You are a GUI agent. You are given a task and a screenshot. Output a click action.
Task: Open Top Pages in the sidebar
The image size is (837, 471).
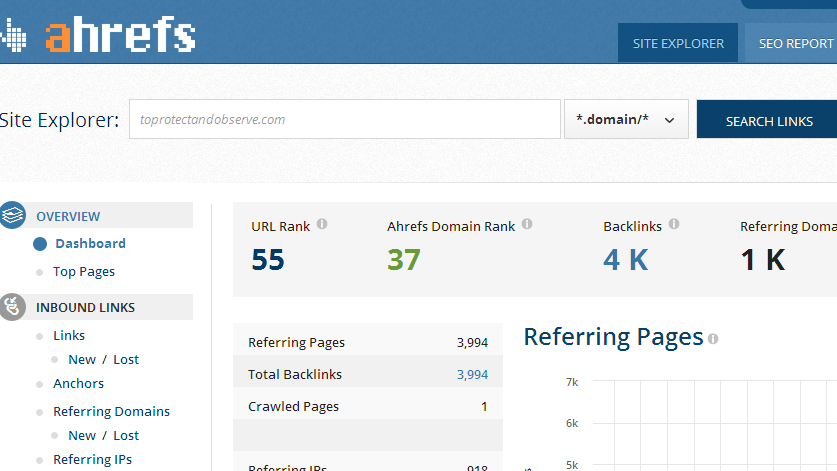pyautogui.click(x=84, y=272)
